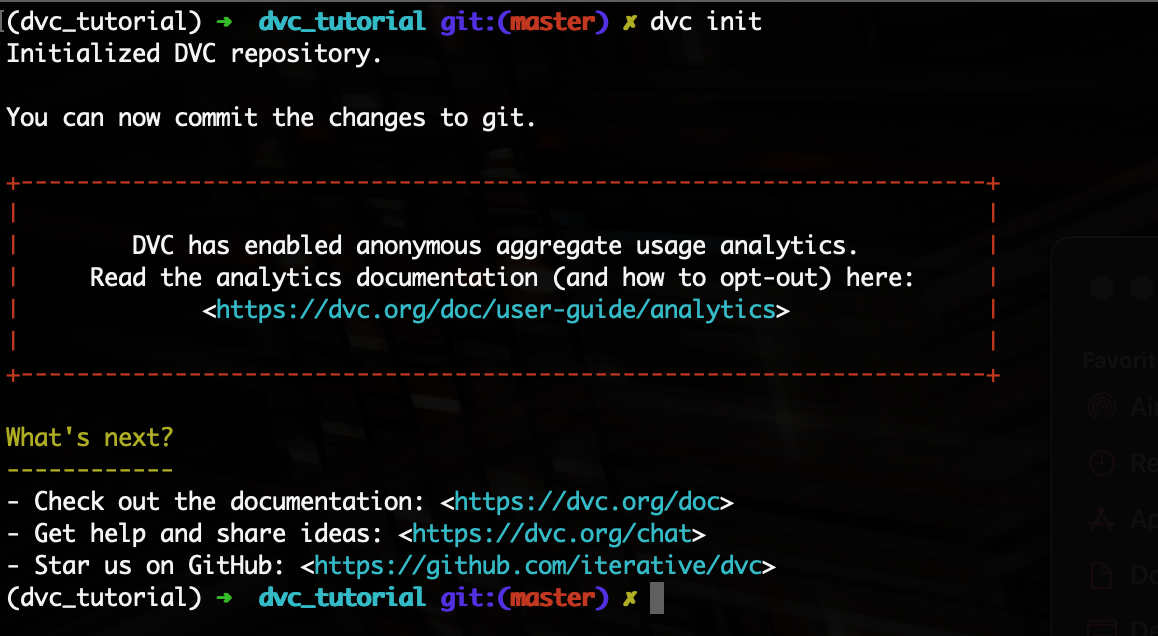
Task: Select Desktop icon at bottom of sidebar
Action: pyautogui.click(x=1101, y=628)
